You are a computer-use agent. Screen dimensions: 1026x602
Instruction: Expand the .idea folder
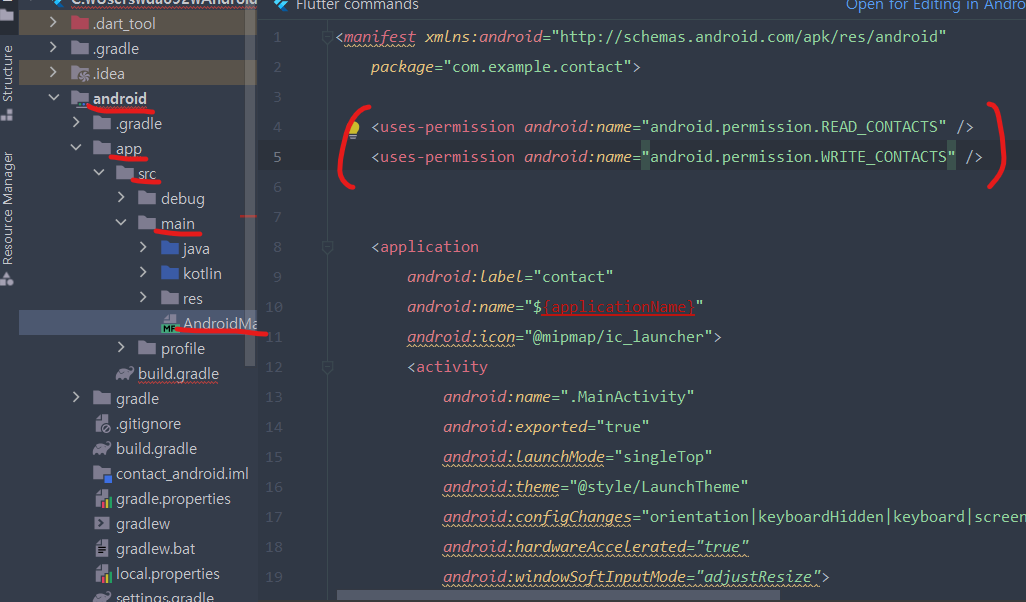[53, 73]
